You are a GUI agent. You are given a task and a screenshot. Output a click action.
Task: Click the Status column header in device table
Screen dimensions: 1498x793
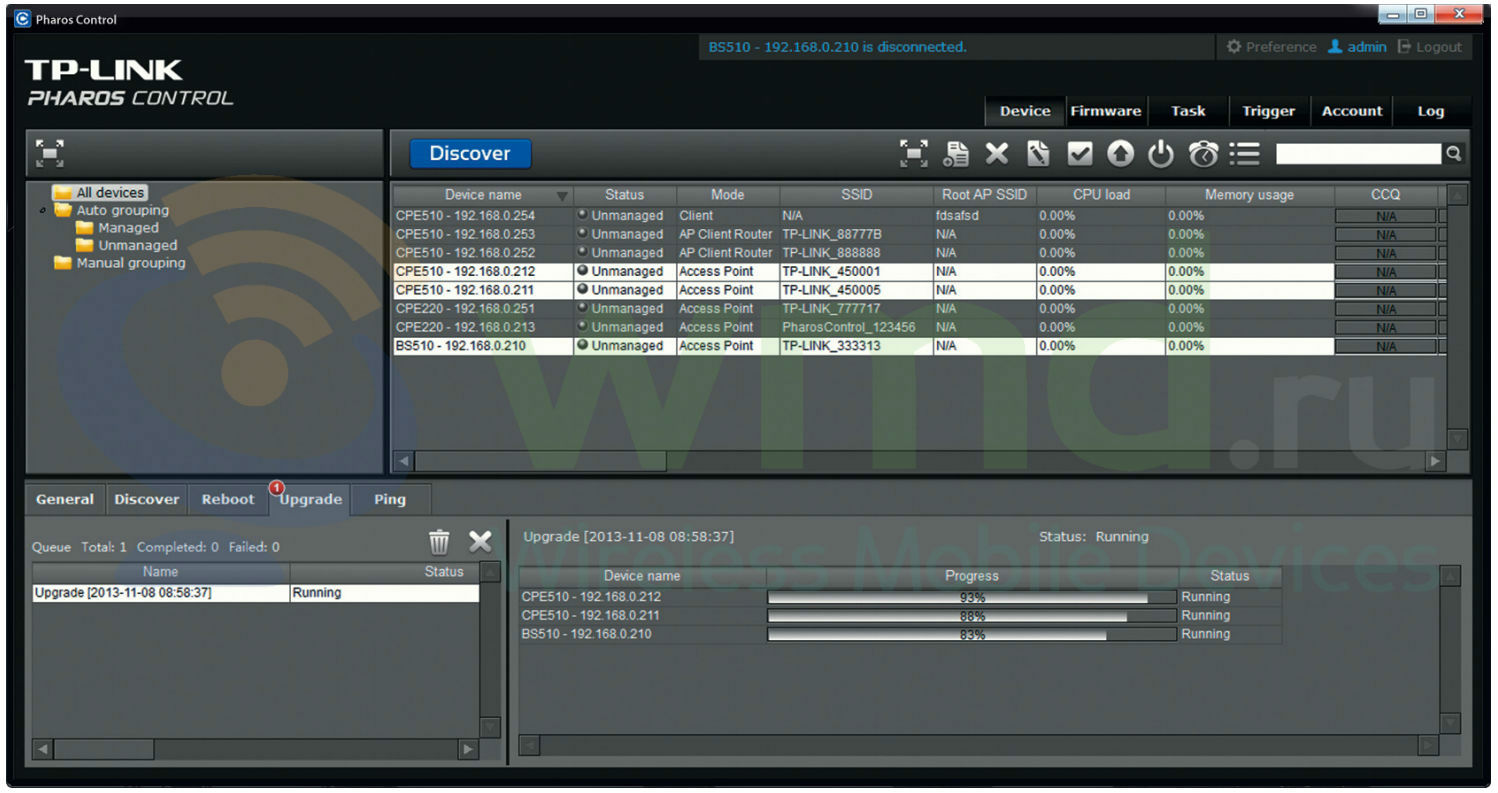624,195
